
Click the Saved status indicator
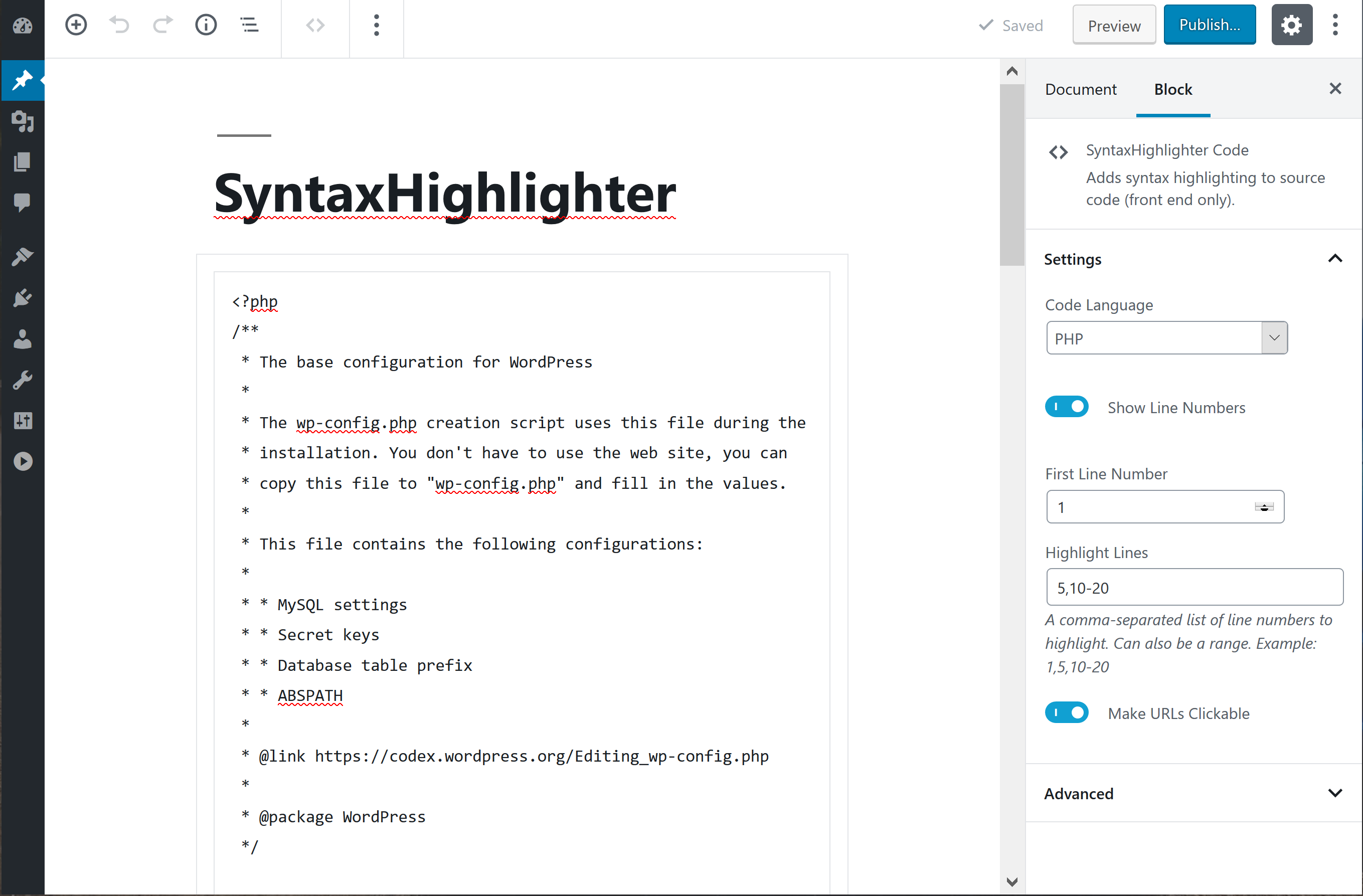click(1011, 26)
